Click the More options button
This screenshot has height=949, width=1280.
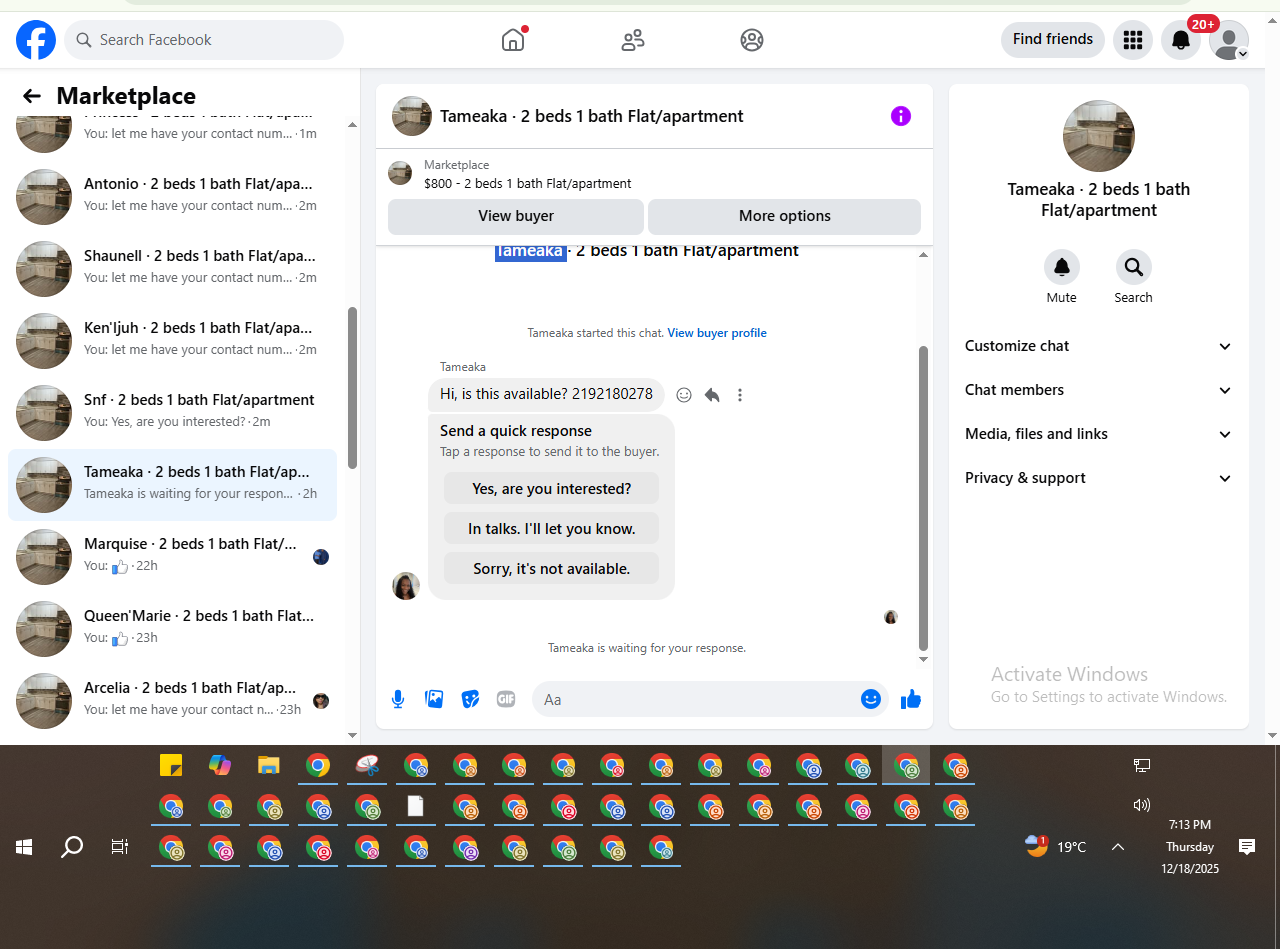click(x=785, y=216)
